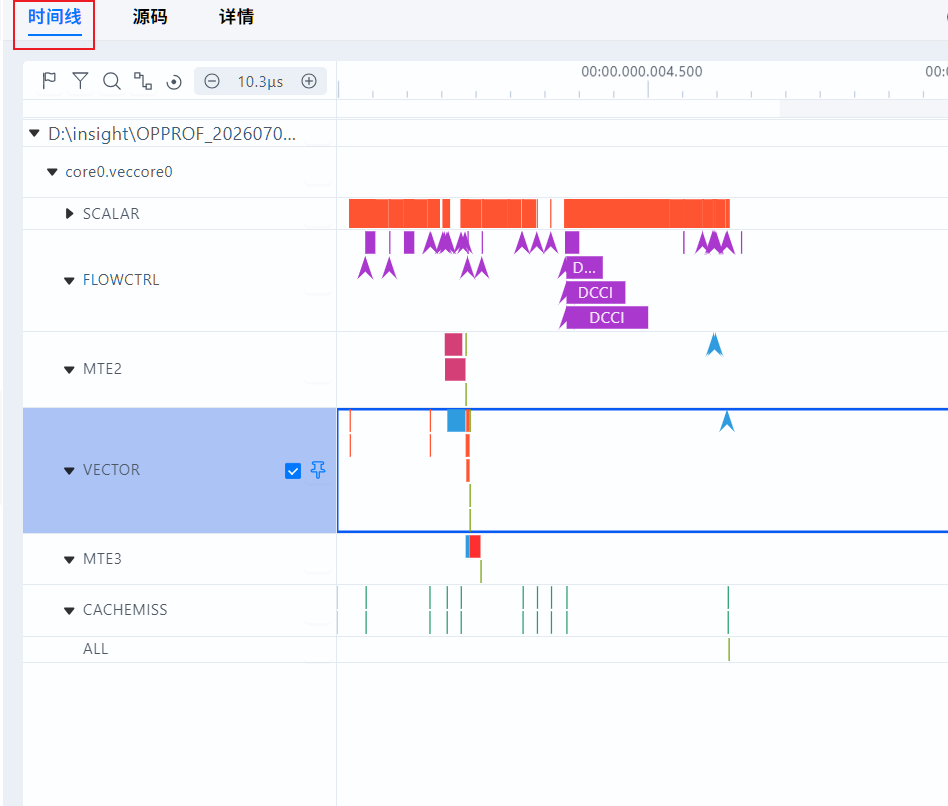Click the circular reset view icon
This screenshot has height=806, width=948.
pos(174,82)
